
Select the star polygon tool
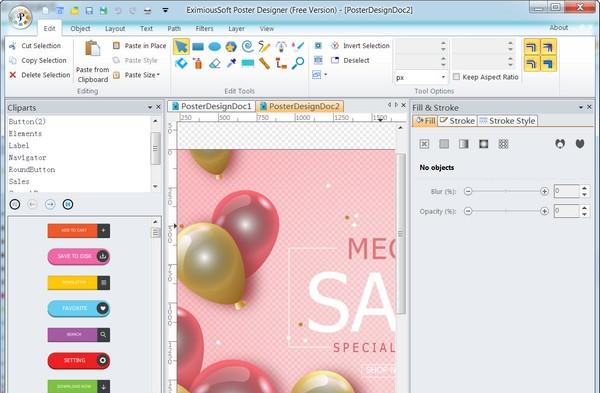tap(231, 47)
